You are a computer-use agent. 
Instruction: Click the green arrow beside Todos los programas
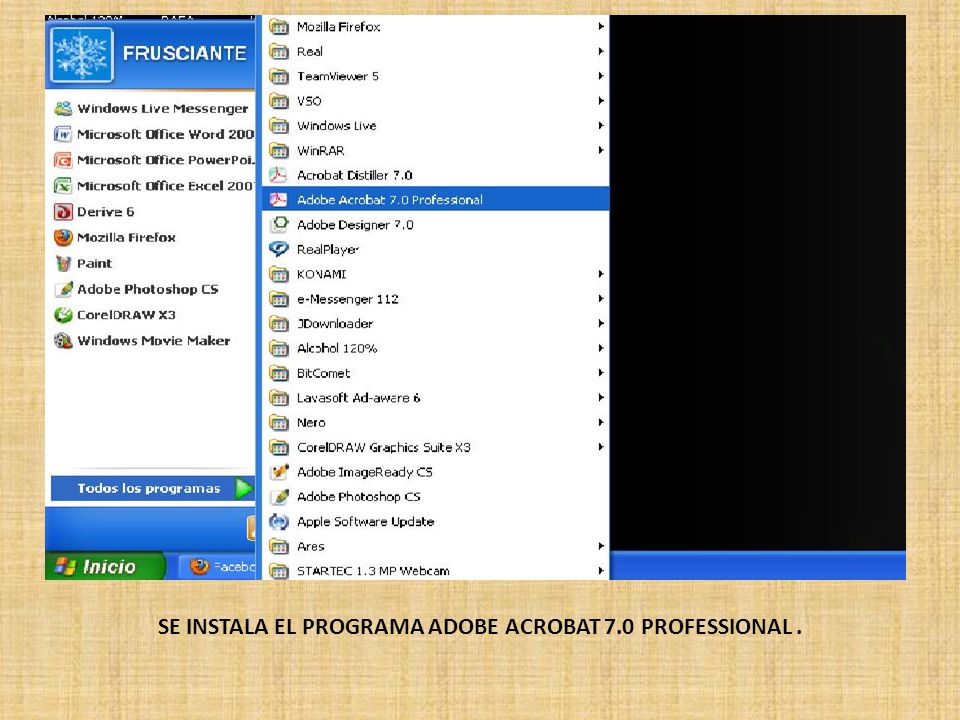244,488
